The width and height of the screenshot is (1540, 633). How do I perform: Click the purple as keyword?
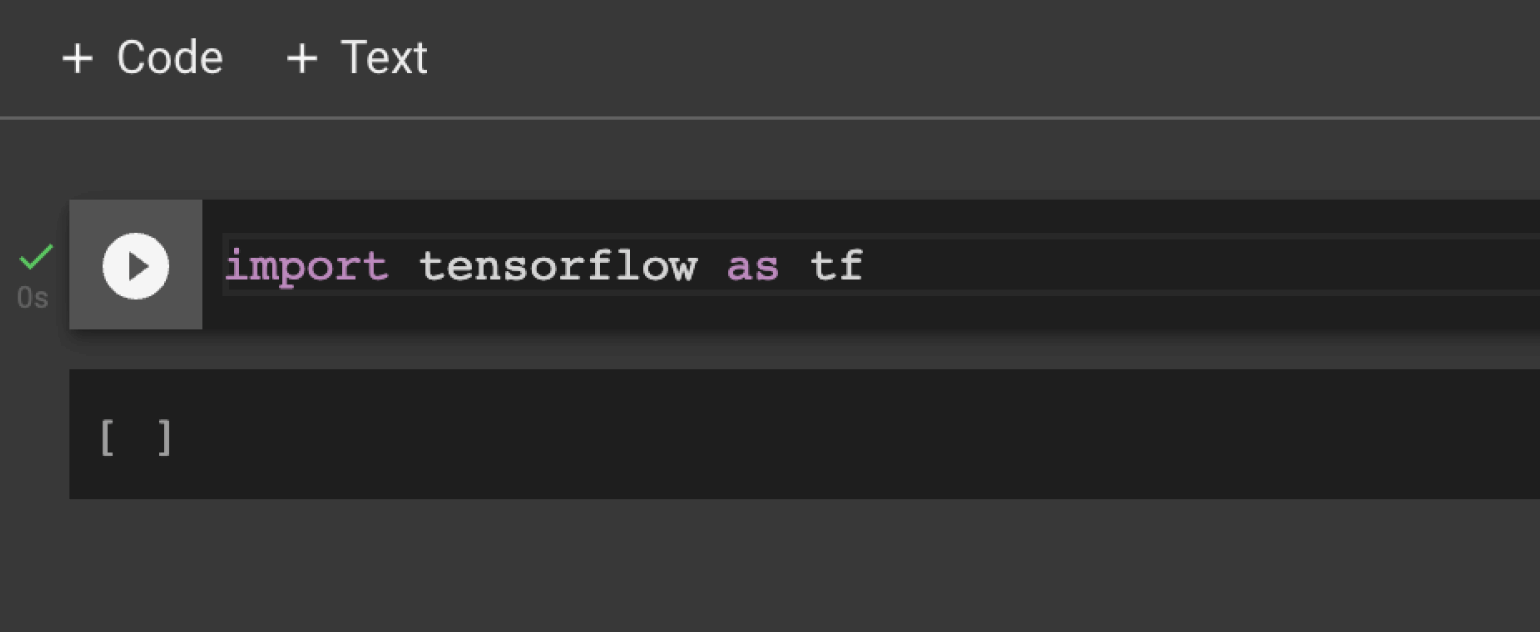(x=753, y=267)
